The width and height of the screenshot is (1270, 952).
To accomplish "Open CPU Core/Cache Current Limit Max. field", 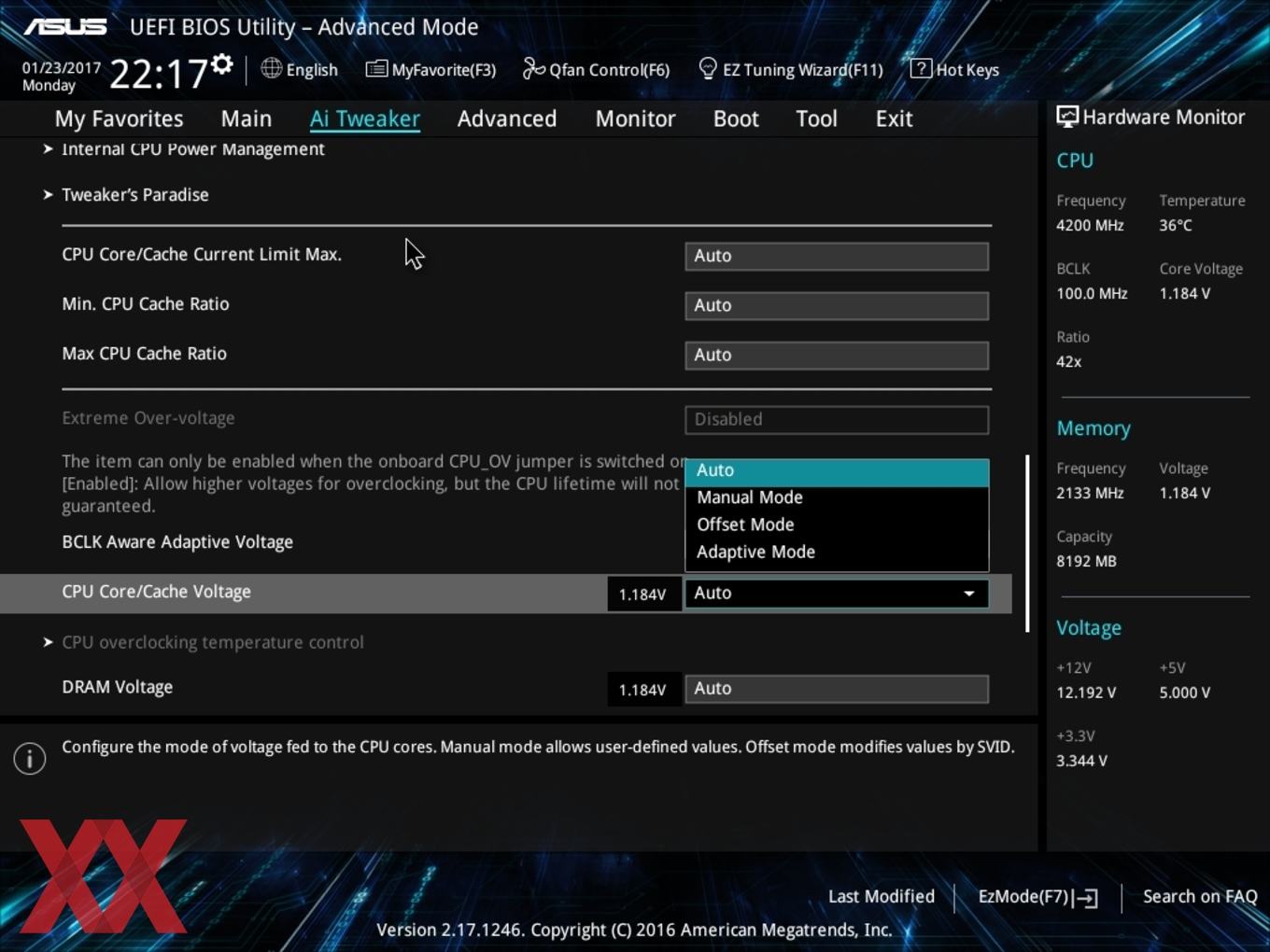I will pos(837,256).
